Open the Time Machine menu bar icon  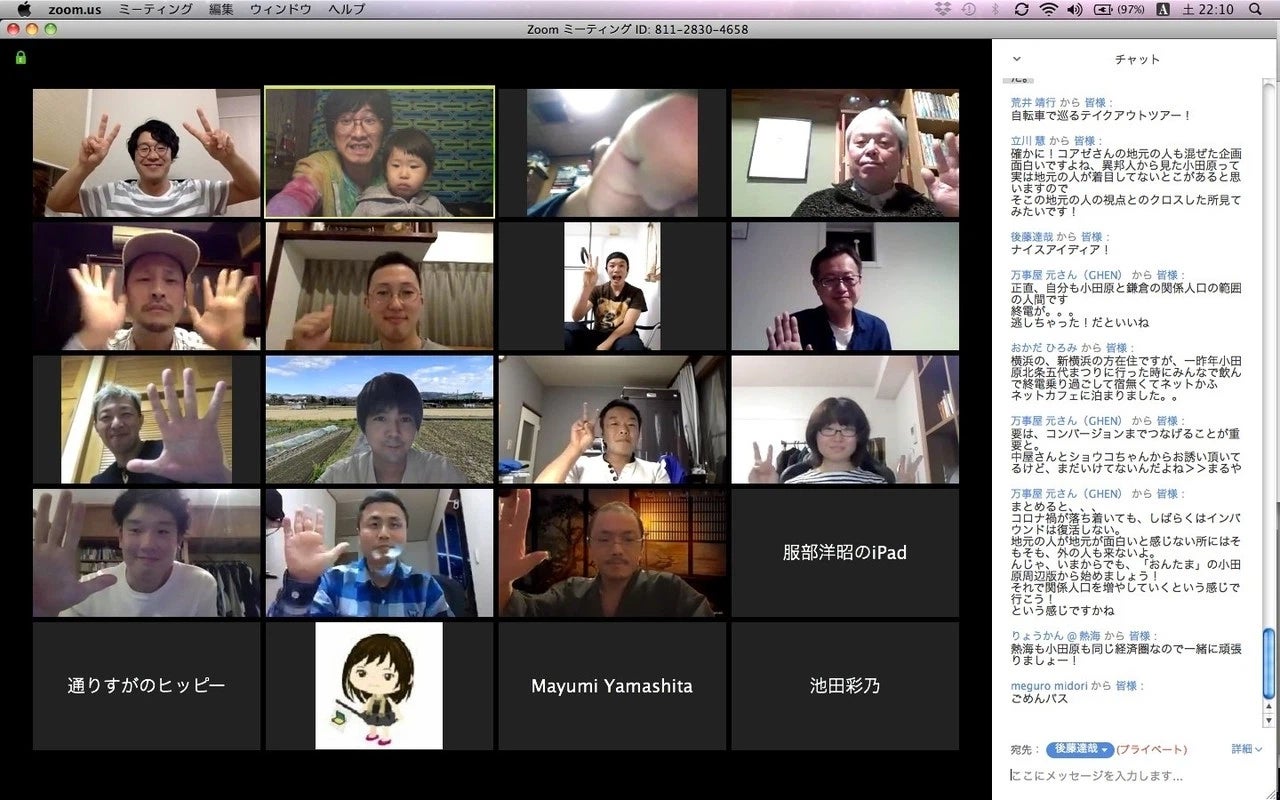(968, 9)
